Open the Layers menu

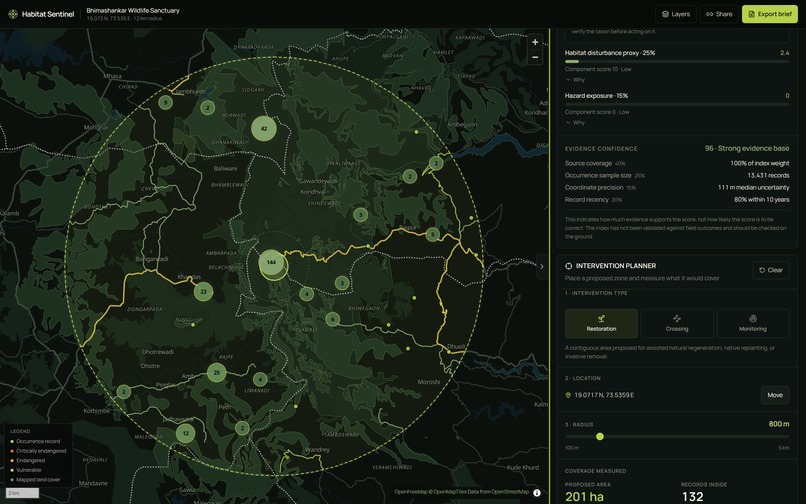[676, 14]
